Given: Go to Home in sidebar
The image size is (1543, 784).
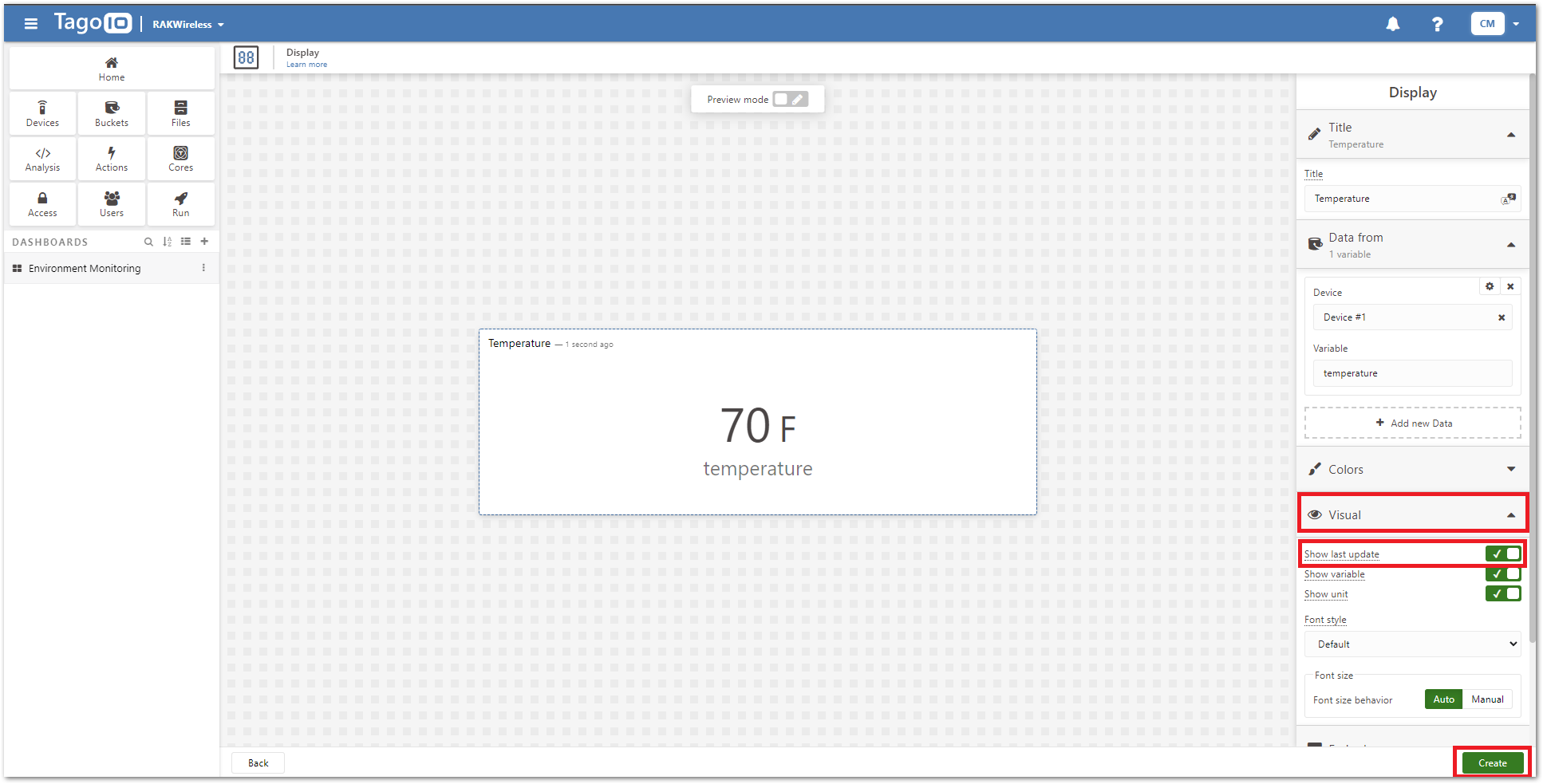Looking at the screenshot, I should [112, 69].
